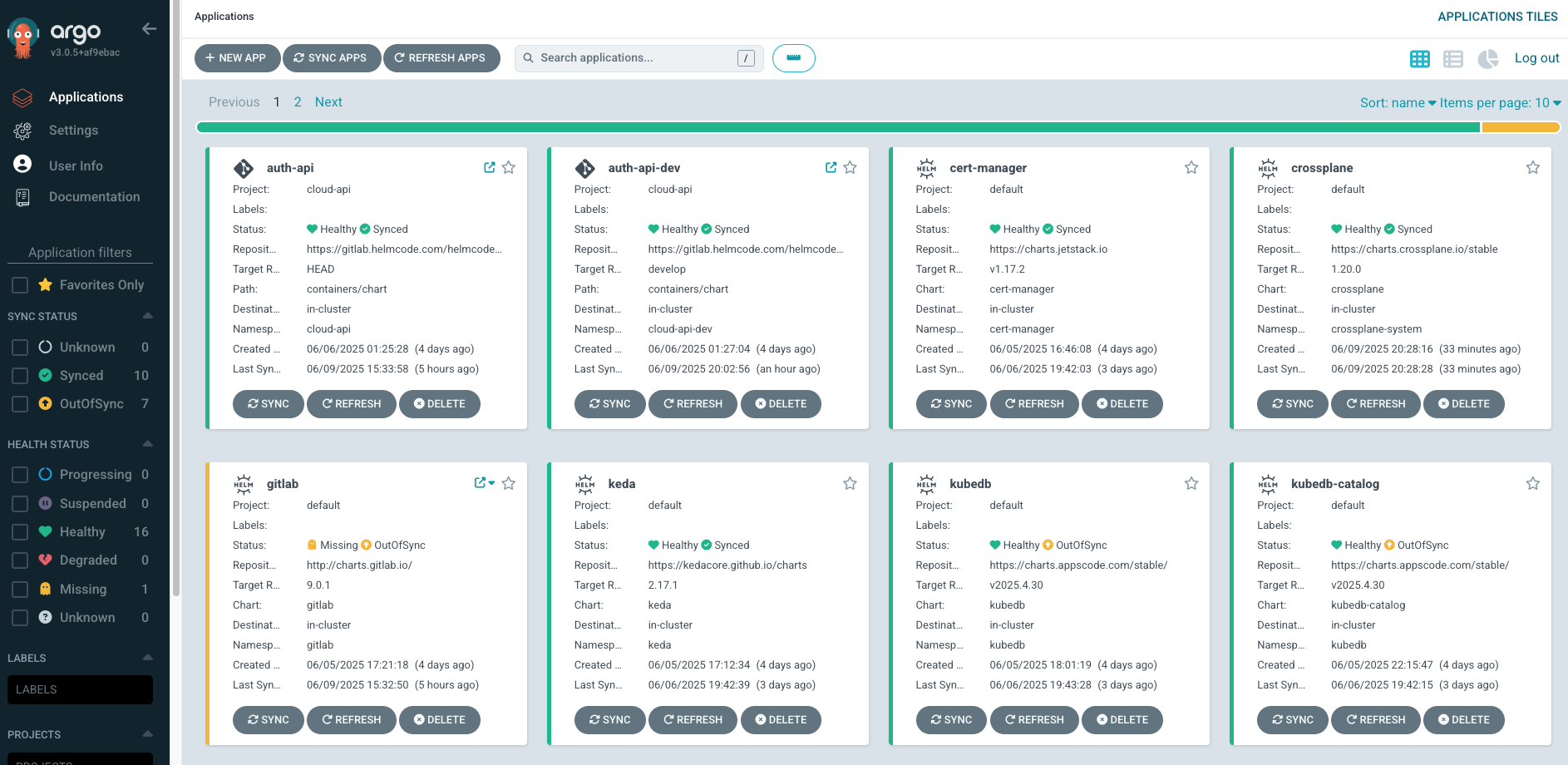
Task: Collapse the sidebar with the arrow icon
Action: (149, 28)
